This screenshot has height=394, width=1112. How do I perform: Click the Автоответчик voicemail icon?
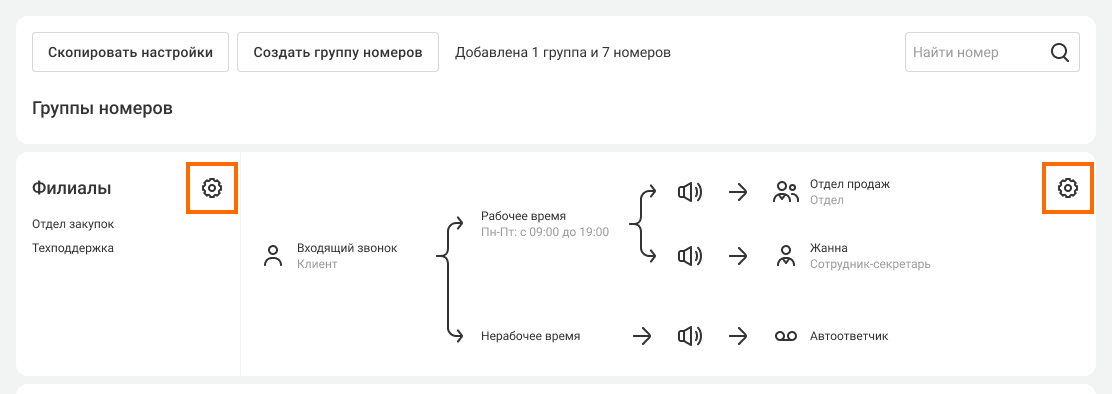[786, 336]
